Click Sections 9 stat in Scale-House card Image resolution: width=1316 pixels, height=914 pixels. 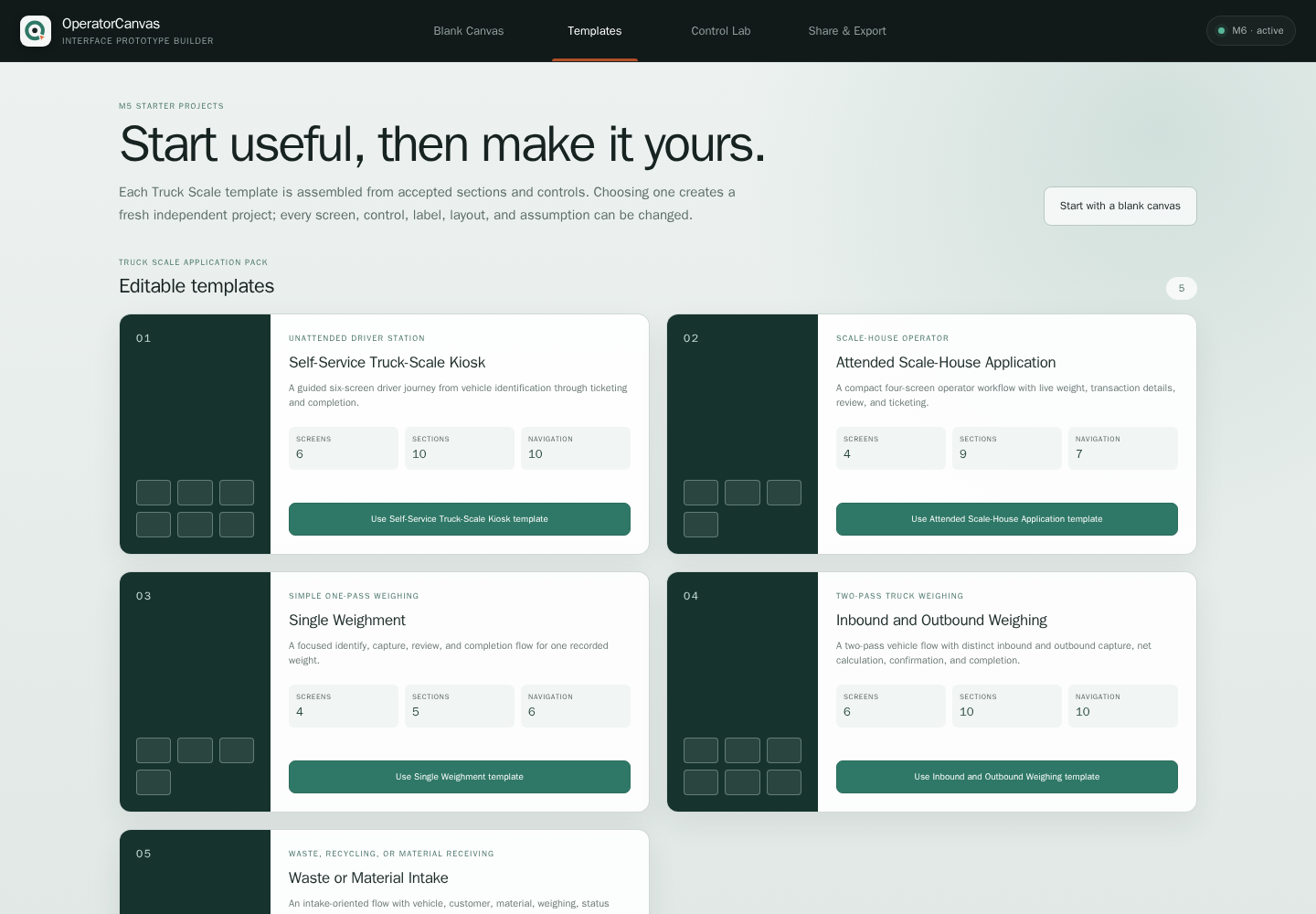[1007, 449]
